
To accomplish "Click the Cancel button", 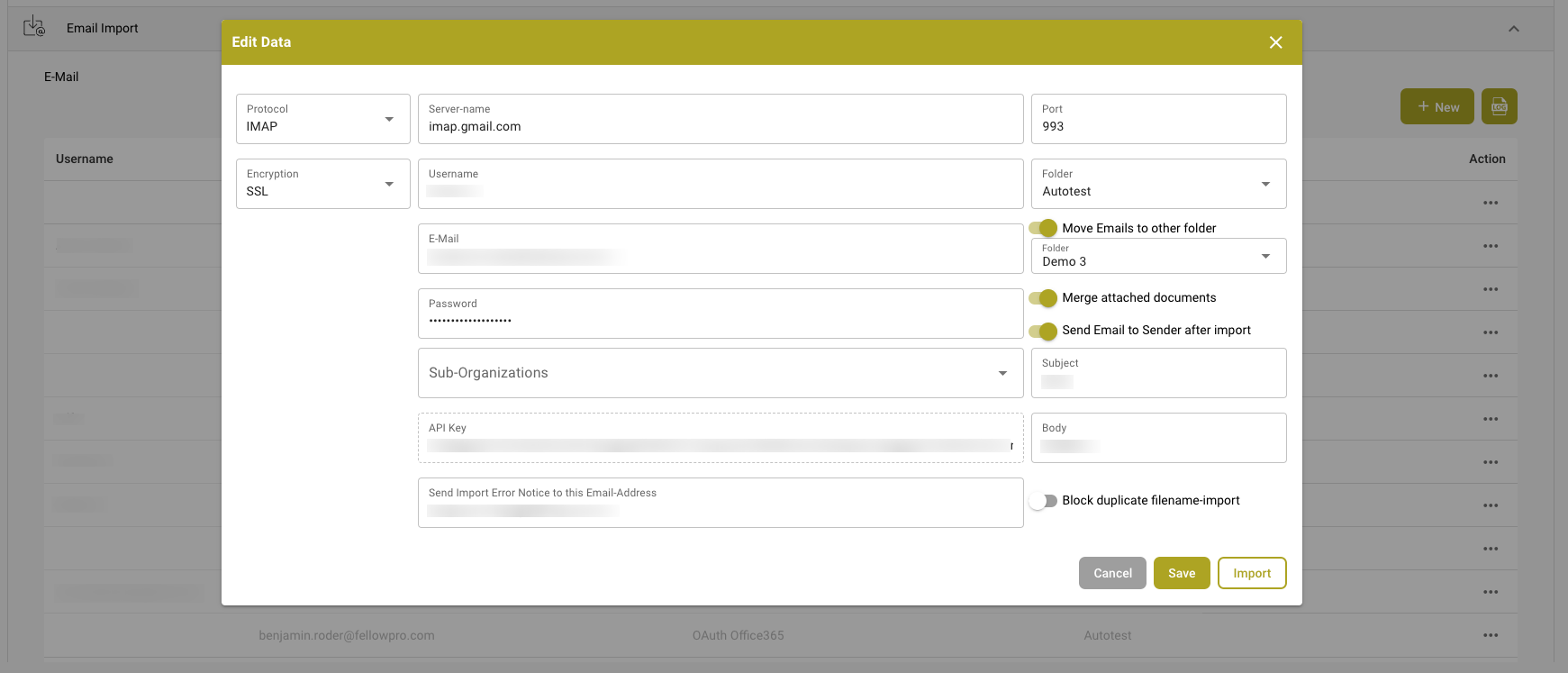I will point(1112,573).
